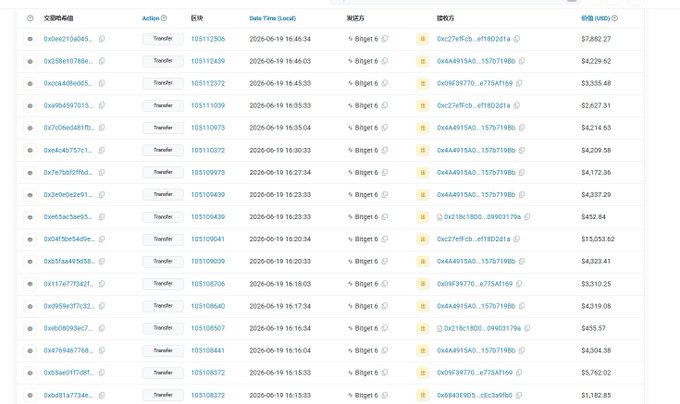The image size is (680, 404).
Task: View details popup of 0x7c06ed481fb row
Action: point(30,128)
